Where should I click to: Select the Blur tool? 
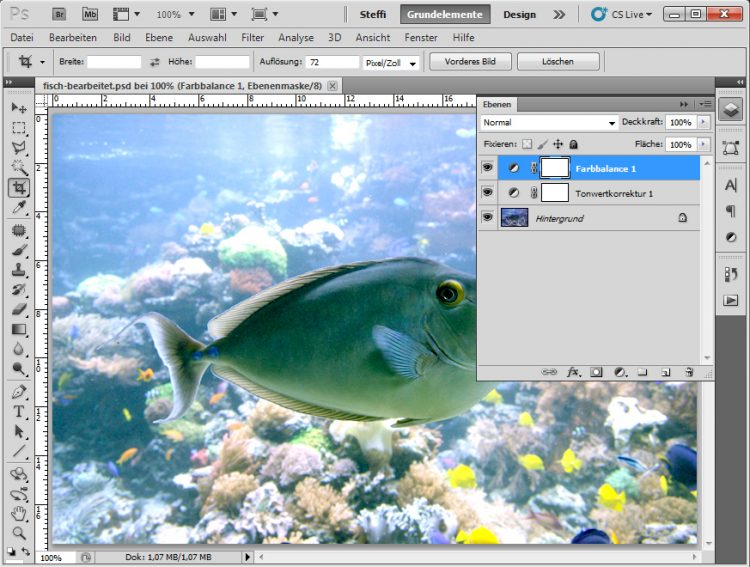click(x=19, y=349)
